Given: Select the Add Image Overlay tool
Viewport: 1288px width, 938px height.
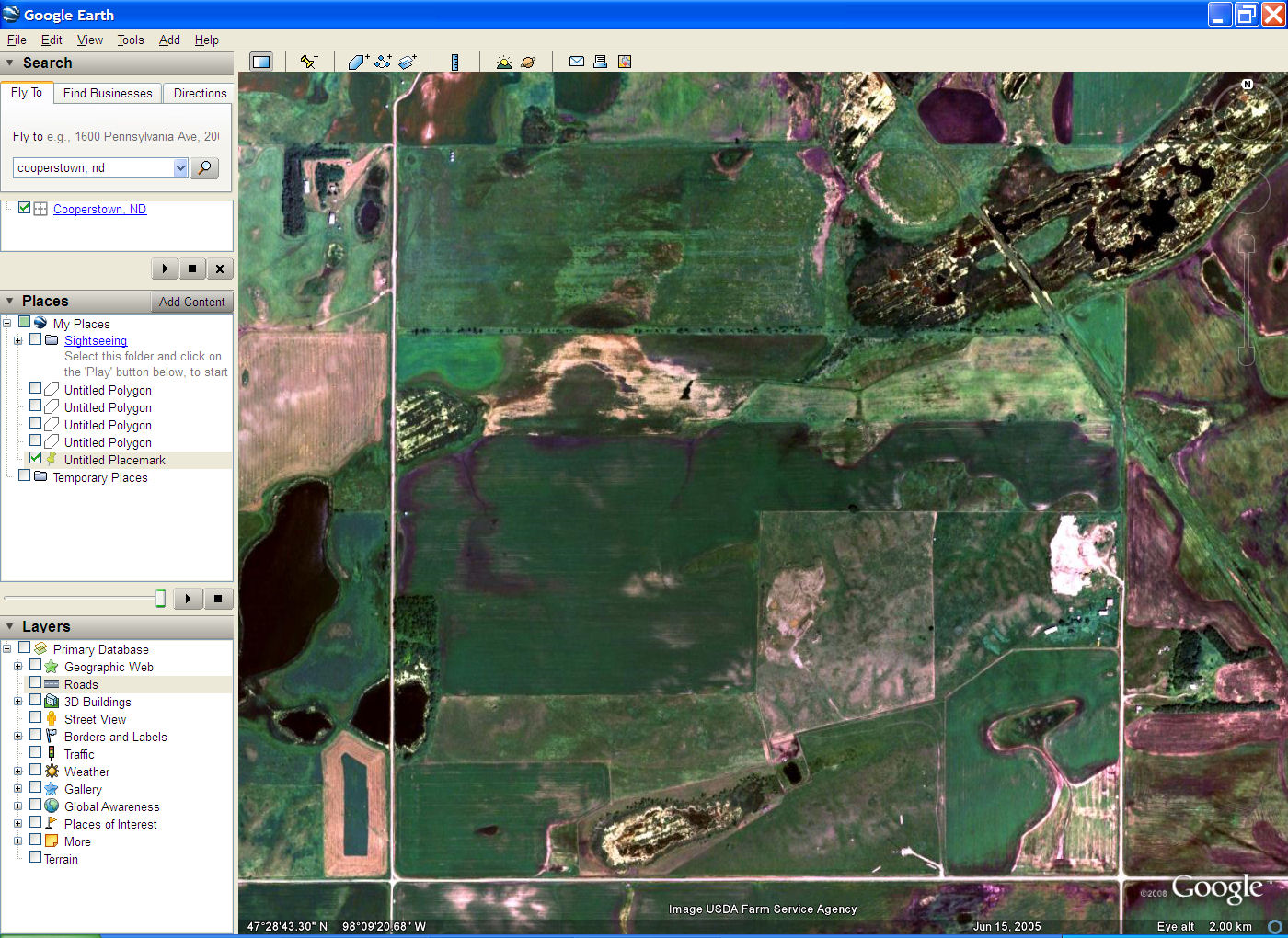Looking at the screenshot, I should pos(408,62).
